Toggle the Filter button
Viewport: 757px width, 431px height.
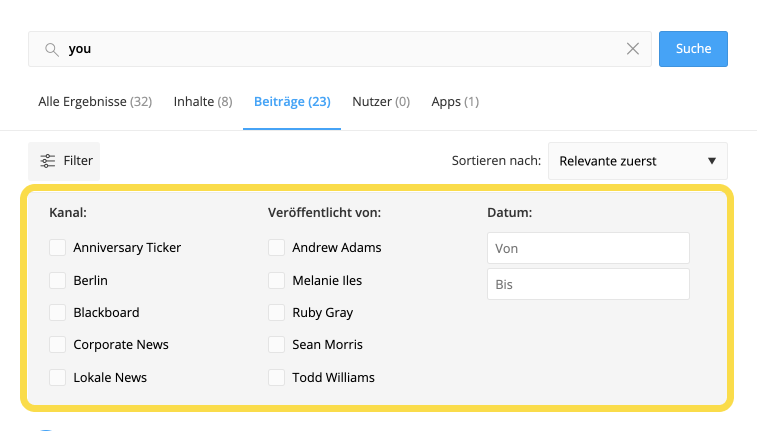pyautogui.click(x=64, y=161)
